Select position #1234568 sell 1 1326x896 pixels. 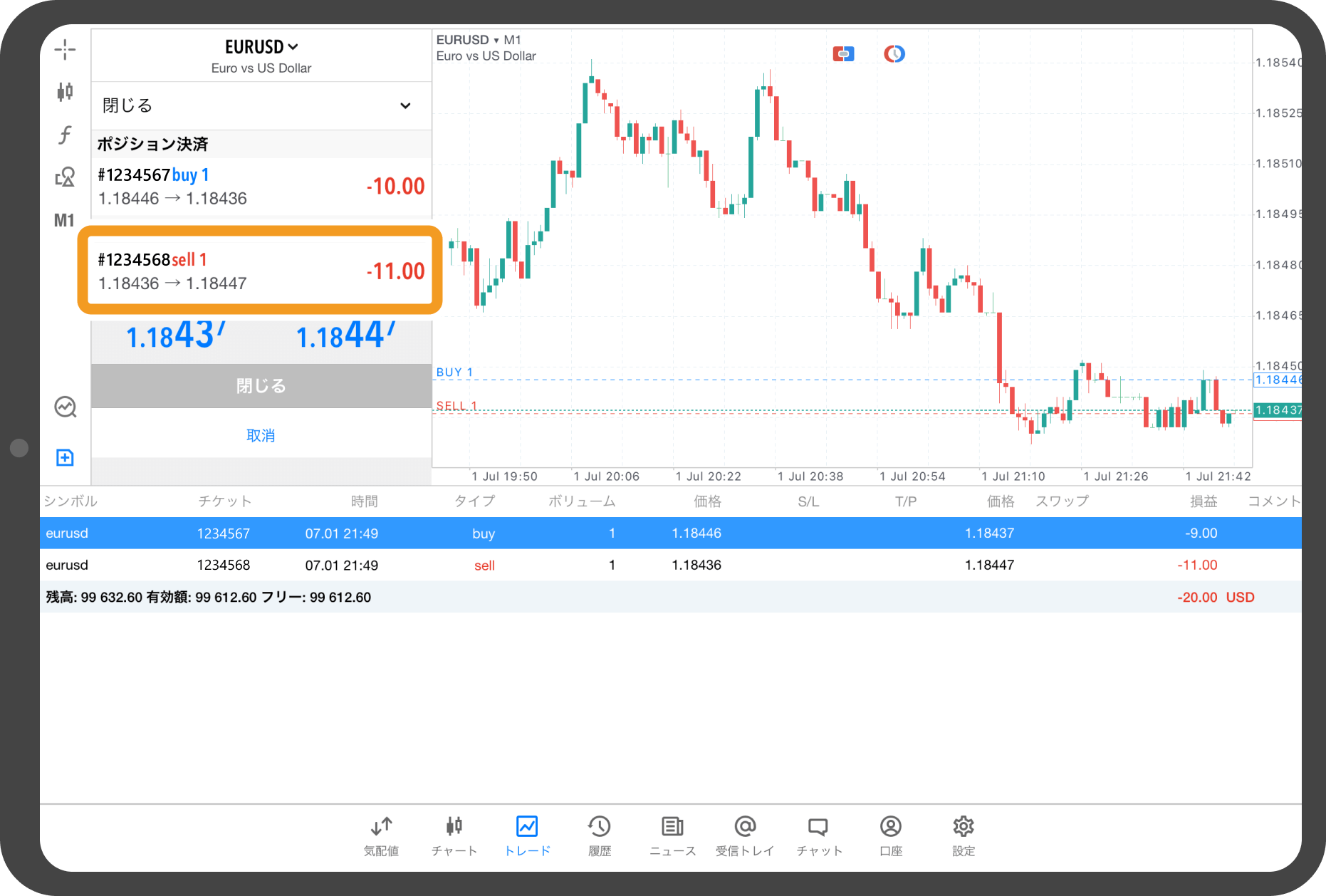261,271
